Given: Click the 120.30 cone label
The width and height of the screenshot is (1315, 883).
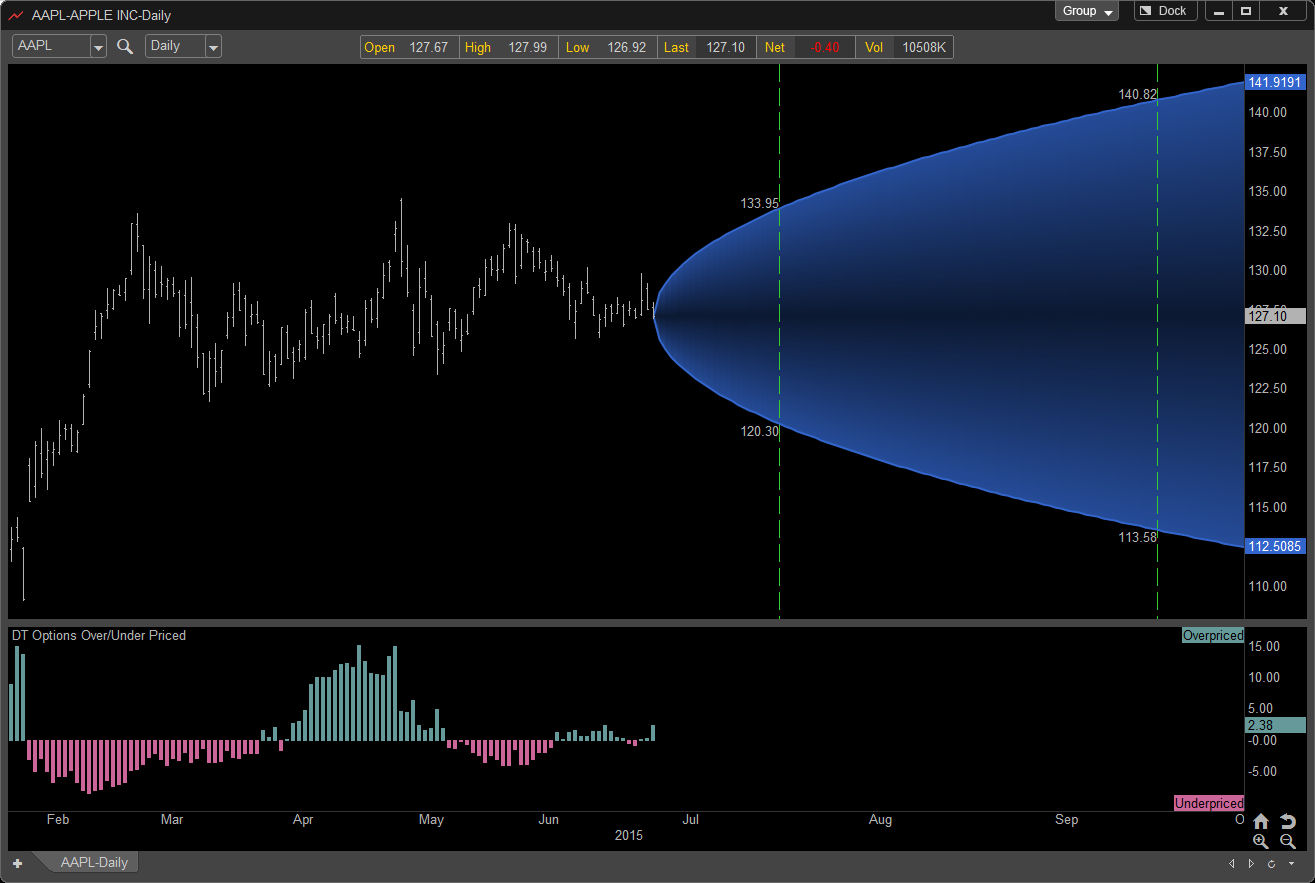Looking at the screenshot, I should (x=760, y=432).
